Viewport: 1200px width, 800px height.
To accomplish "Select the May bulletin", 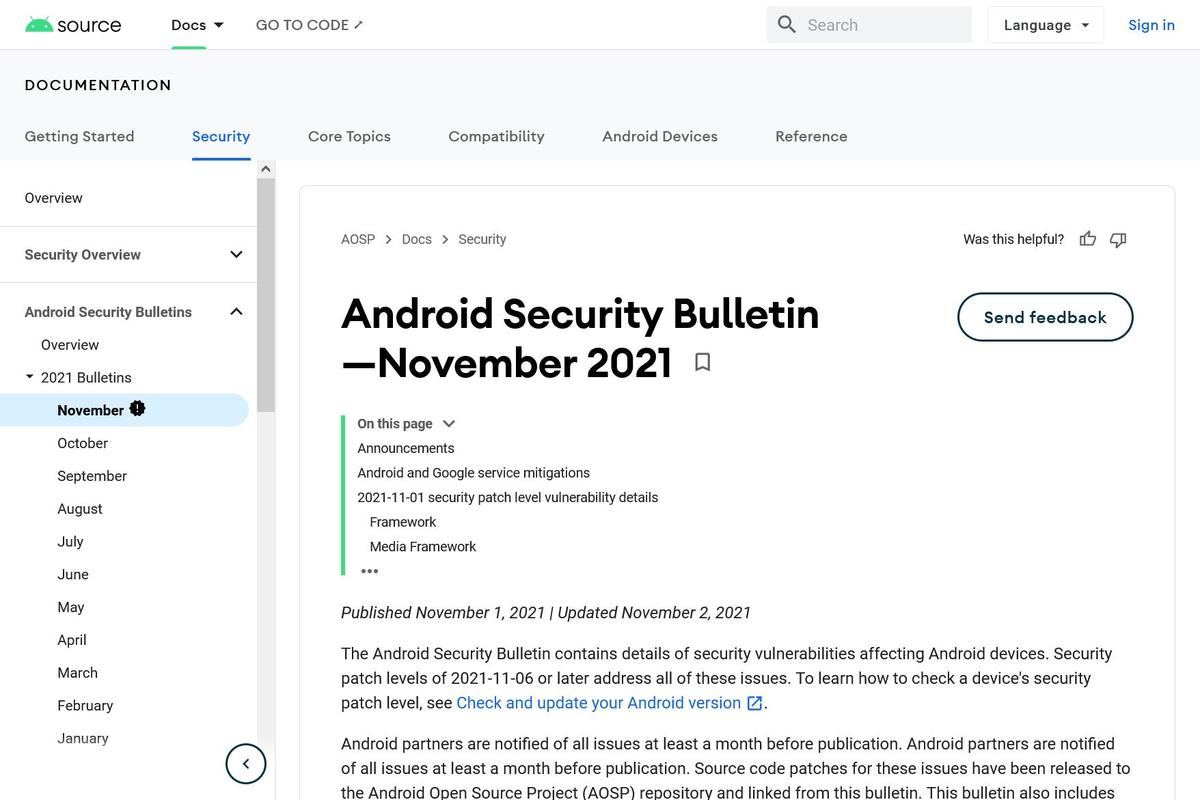I will click(x=71, y=607).
